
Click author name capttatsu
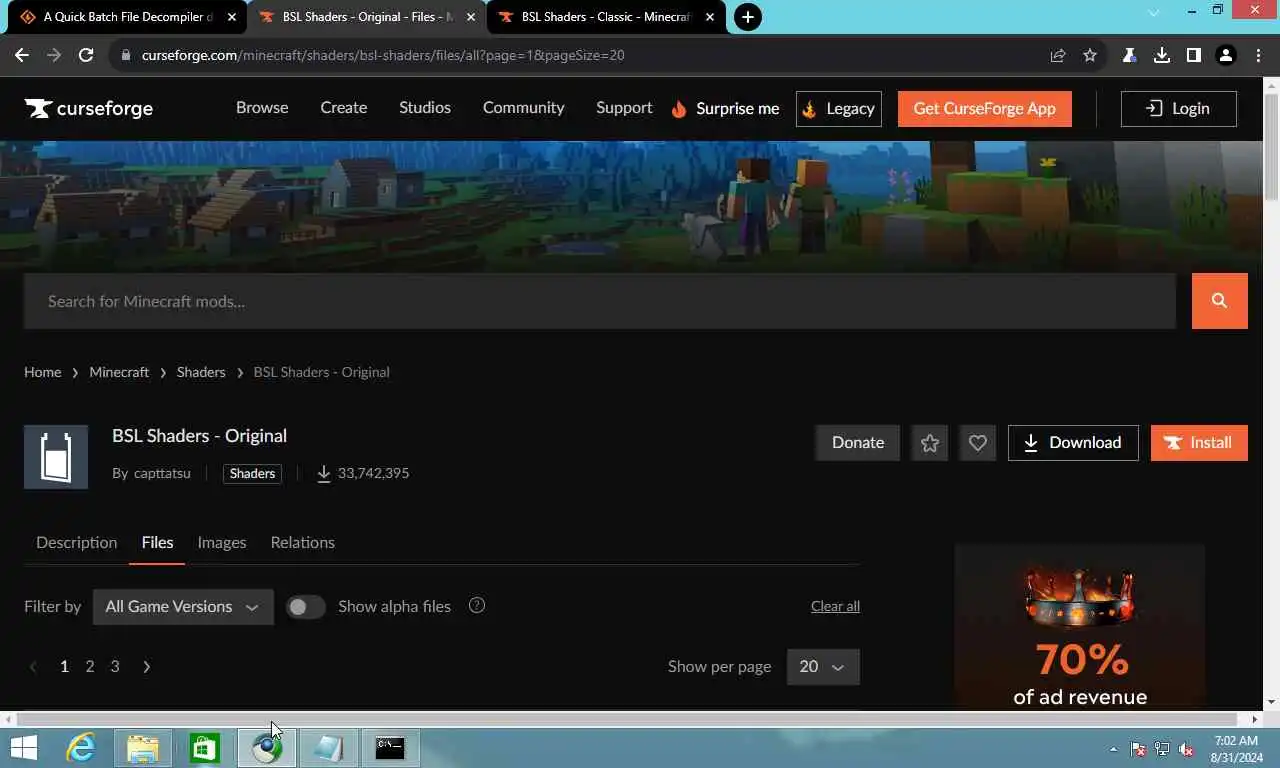click(162, 473)
